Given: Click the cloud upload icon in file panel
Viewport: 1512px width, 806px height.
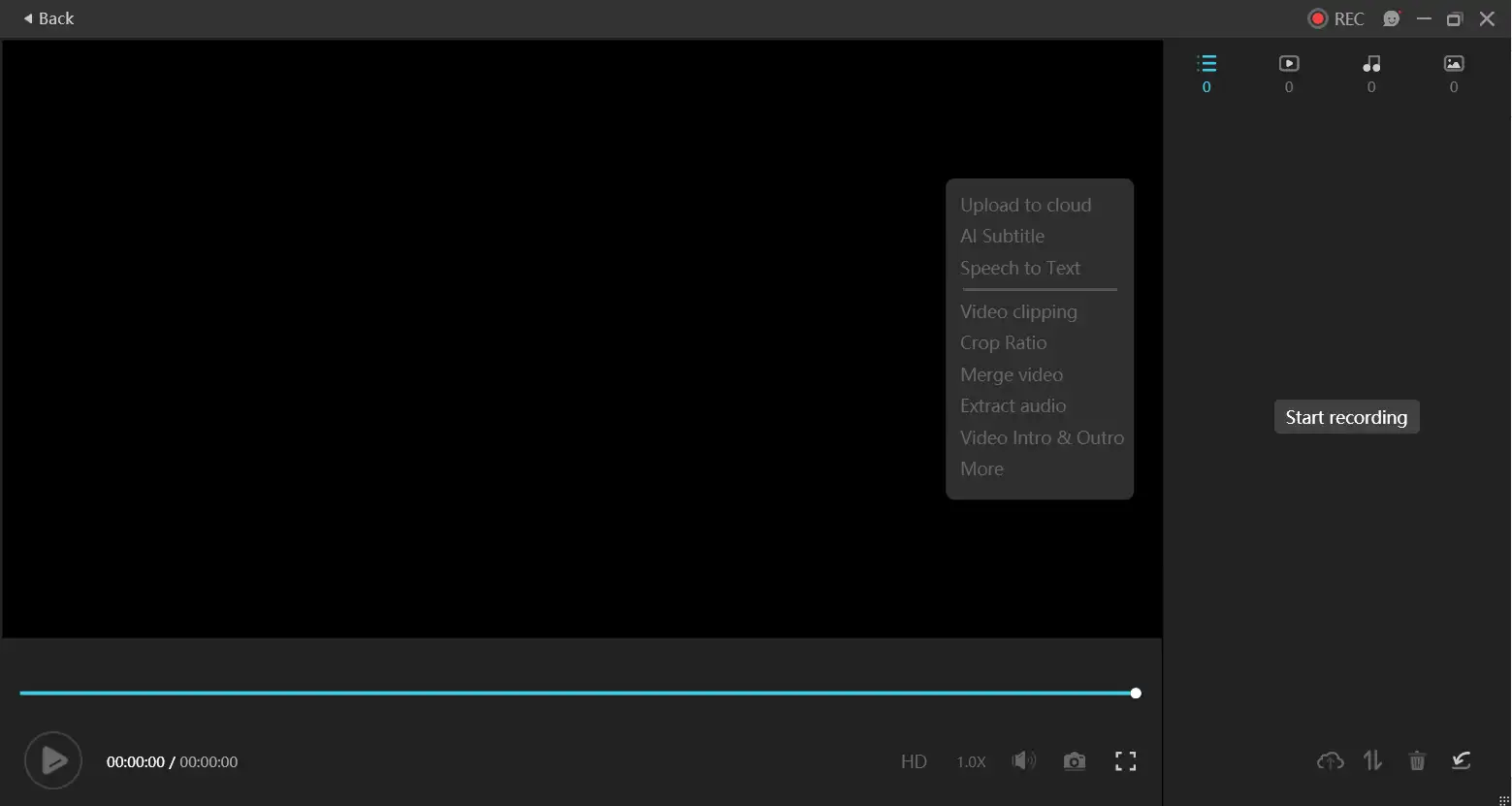Looking at the screenshot, I should pyautogui.click(x=1330, y=761).
